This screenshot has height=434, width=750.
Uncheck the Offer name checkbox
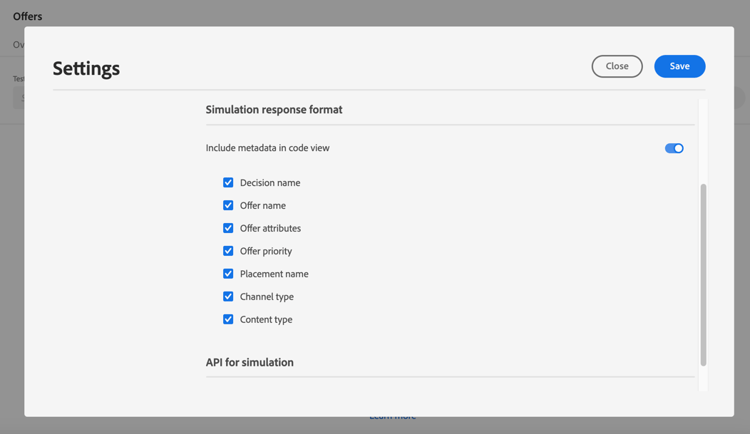point(228,205)
